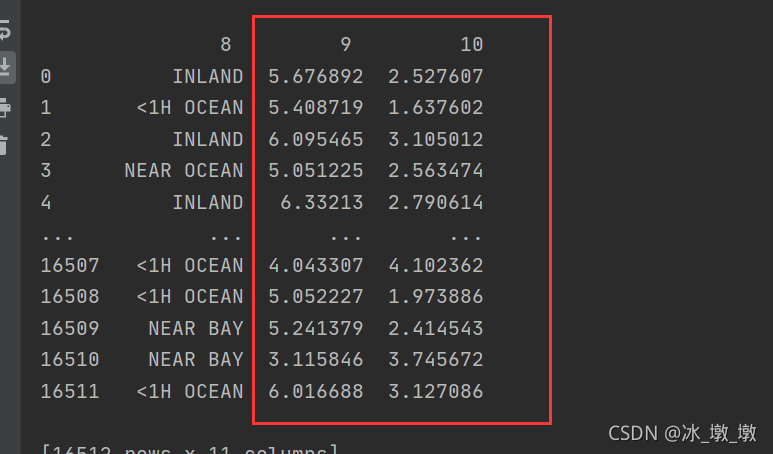Clear console with the trash icon

4,145
